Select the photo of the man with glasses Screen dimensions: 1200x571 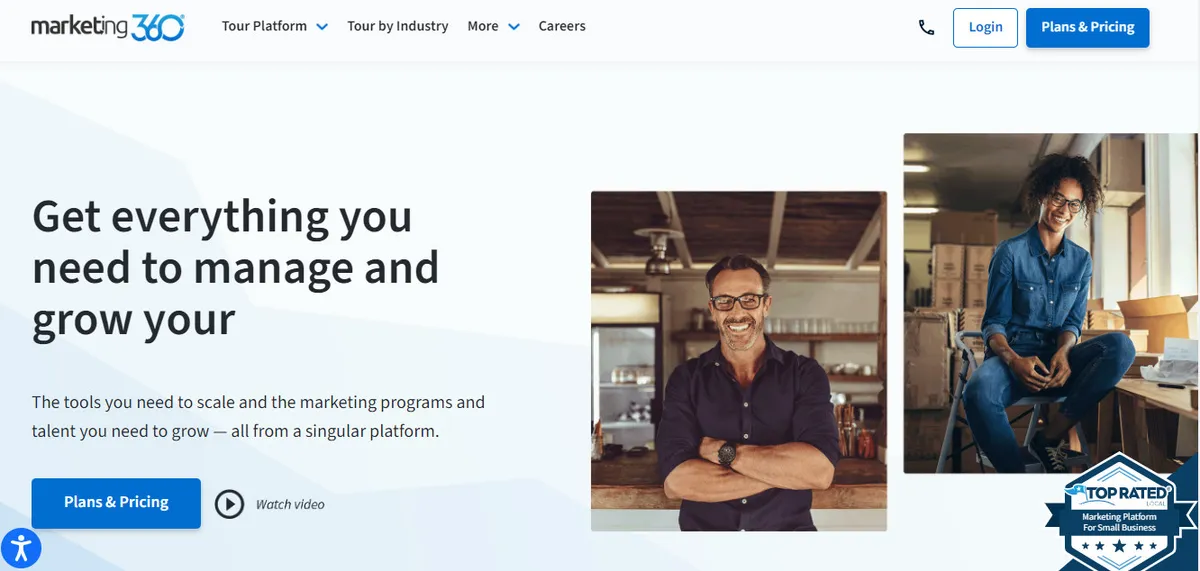click(738, 360)
